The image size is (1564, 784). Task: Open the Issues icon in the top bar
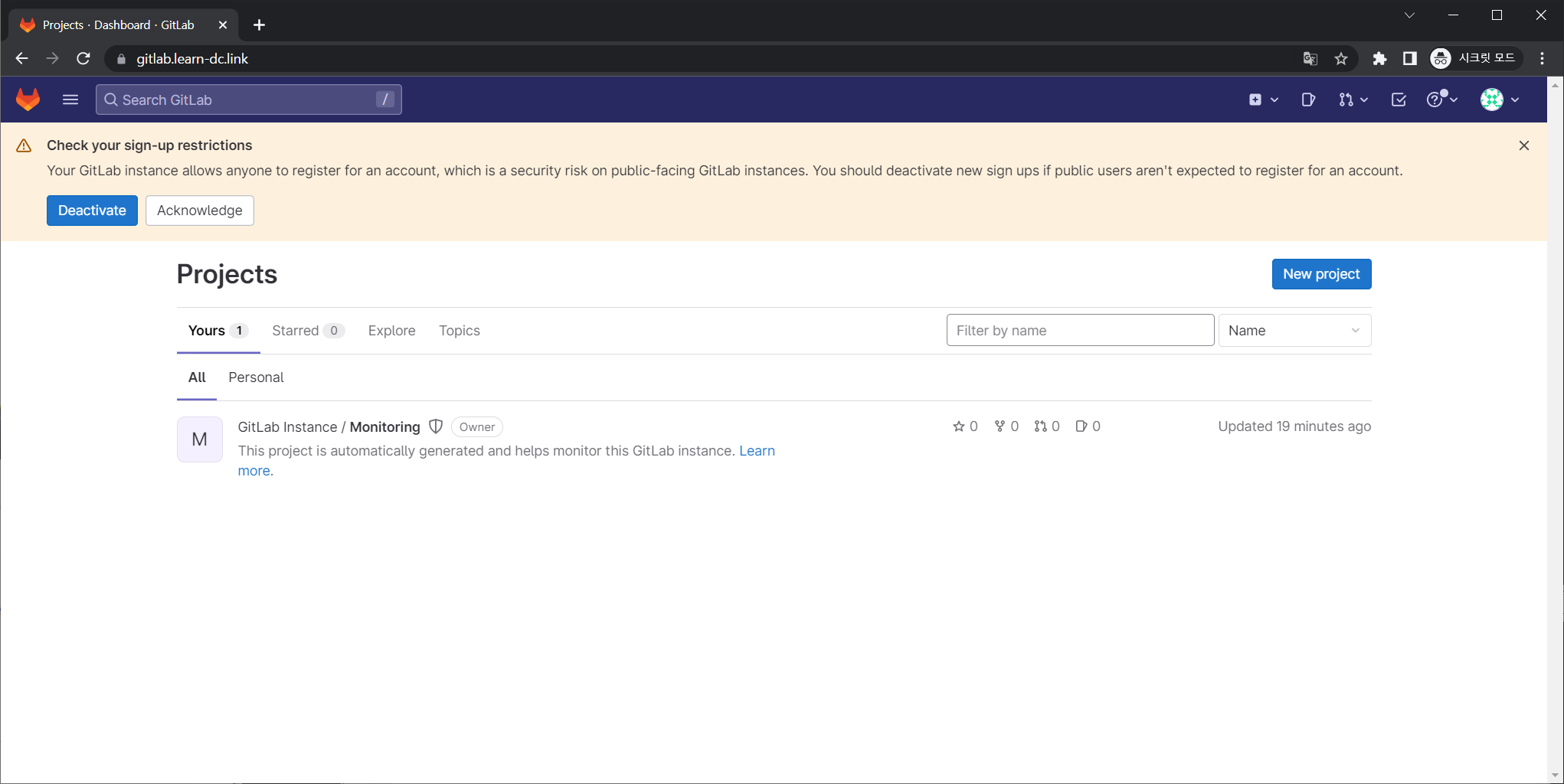point(1308,100)
